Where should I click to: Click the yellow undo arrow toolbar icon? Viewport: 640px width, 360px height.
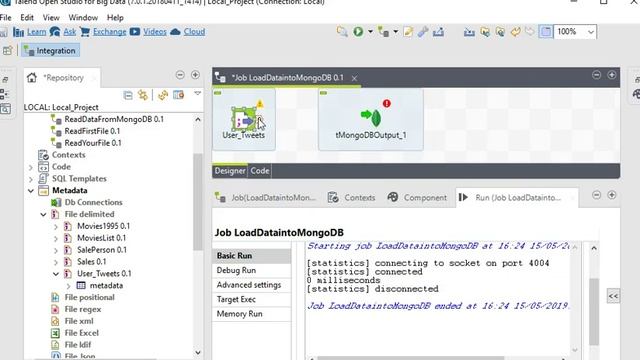(x=515, y=31)
